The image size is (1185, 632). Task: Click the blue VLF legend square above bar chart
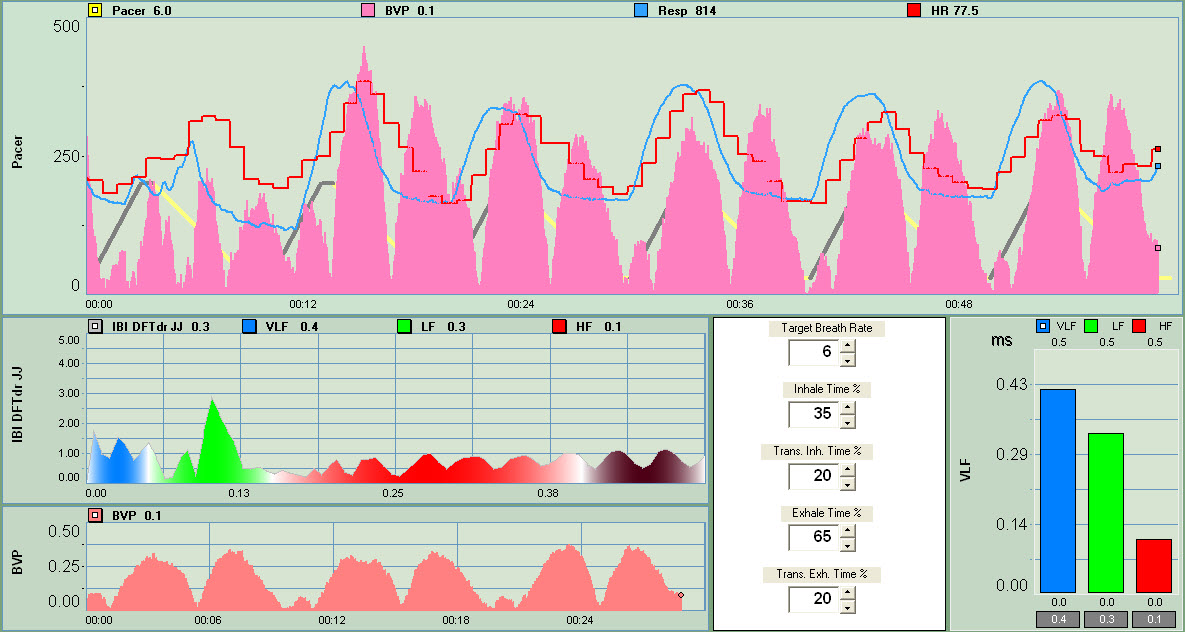(x=1041, y=326)
